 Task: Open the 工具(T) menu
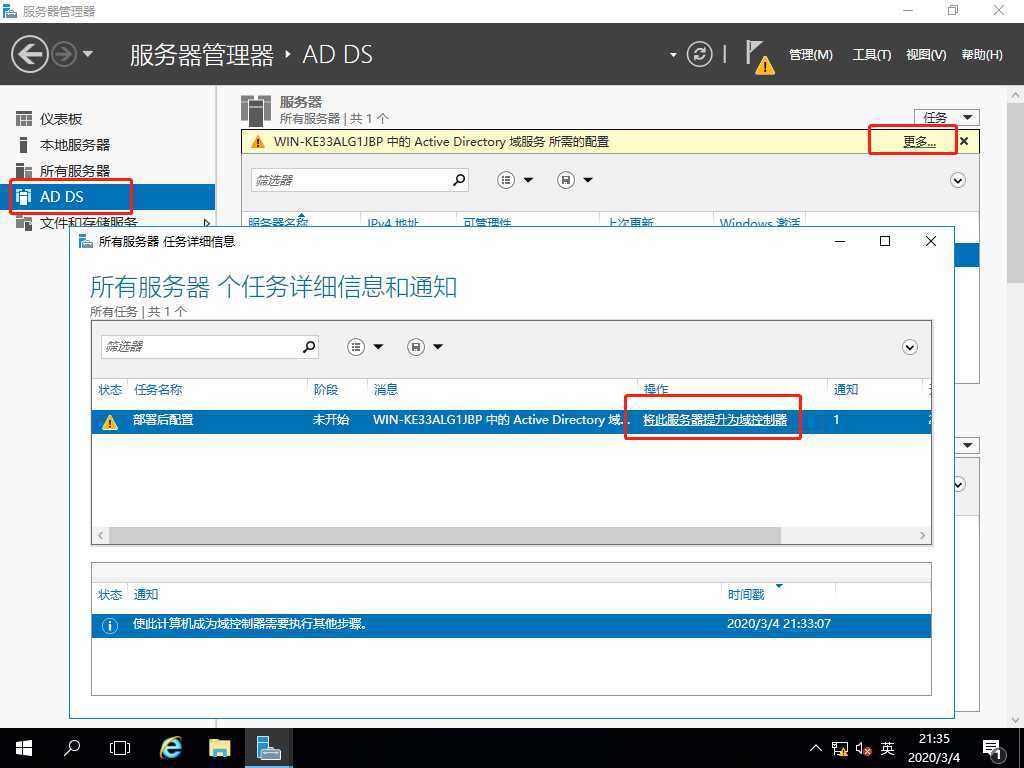pyautogui.click(x=871, y=55)
